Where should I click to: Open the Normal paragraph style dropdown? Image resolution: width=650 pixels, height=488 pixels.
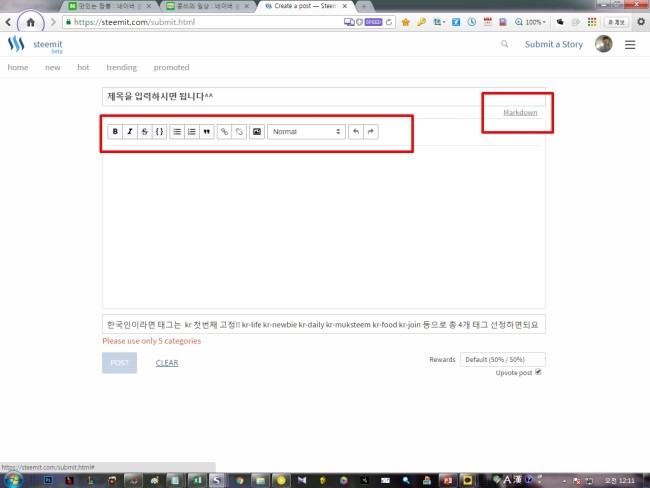click(306, 131)
